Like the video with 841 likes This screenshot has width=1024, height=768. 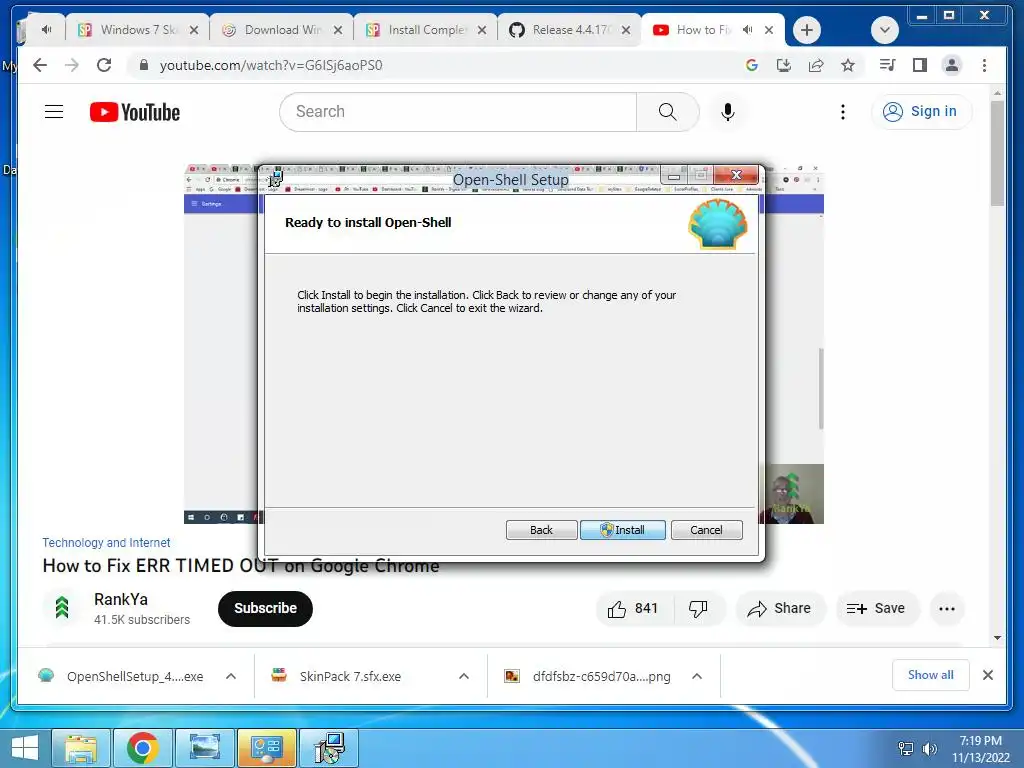tap(633, 609)
